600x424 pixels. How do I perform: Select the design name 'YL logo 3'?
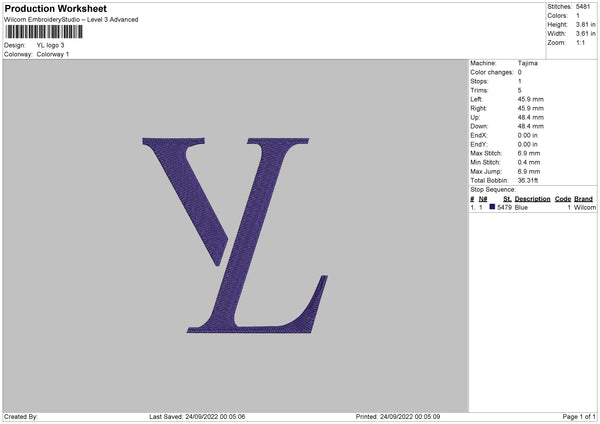pyautogui.click(x=51, y=45)
